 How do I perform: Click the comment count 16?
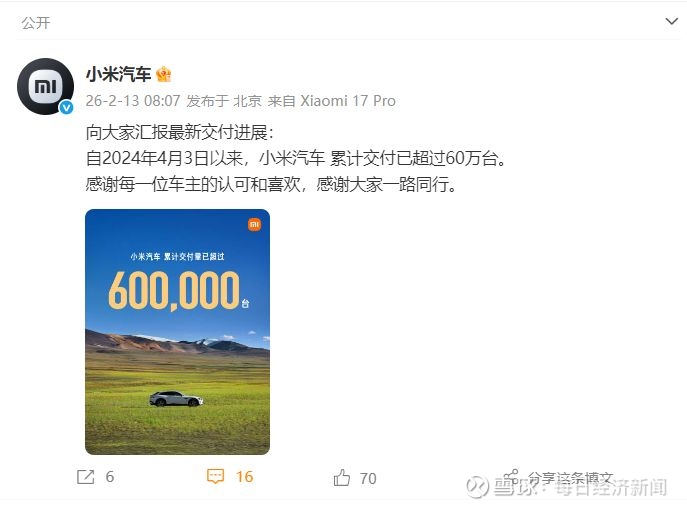(x=244, y=476)
